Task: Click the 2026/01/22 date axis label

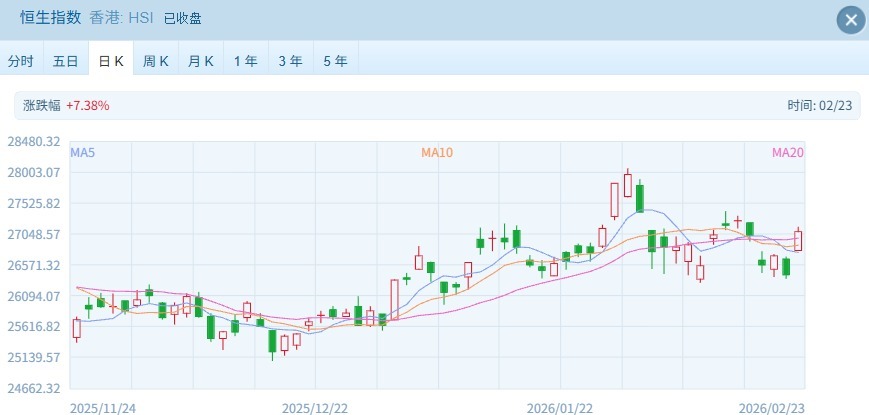Action: click(x=559, y=408)
